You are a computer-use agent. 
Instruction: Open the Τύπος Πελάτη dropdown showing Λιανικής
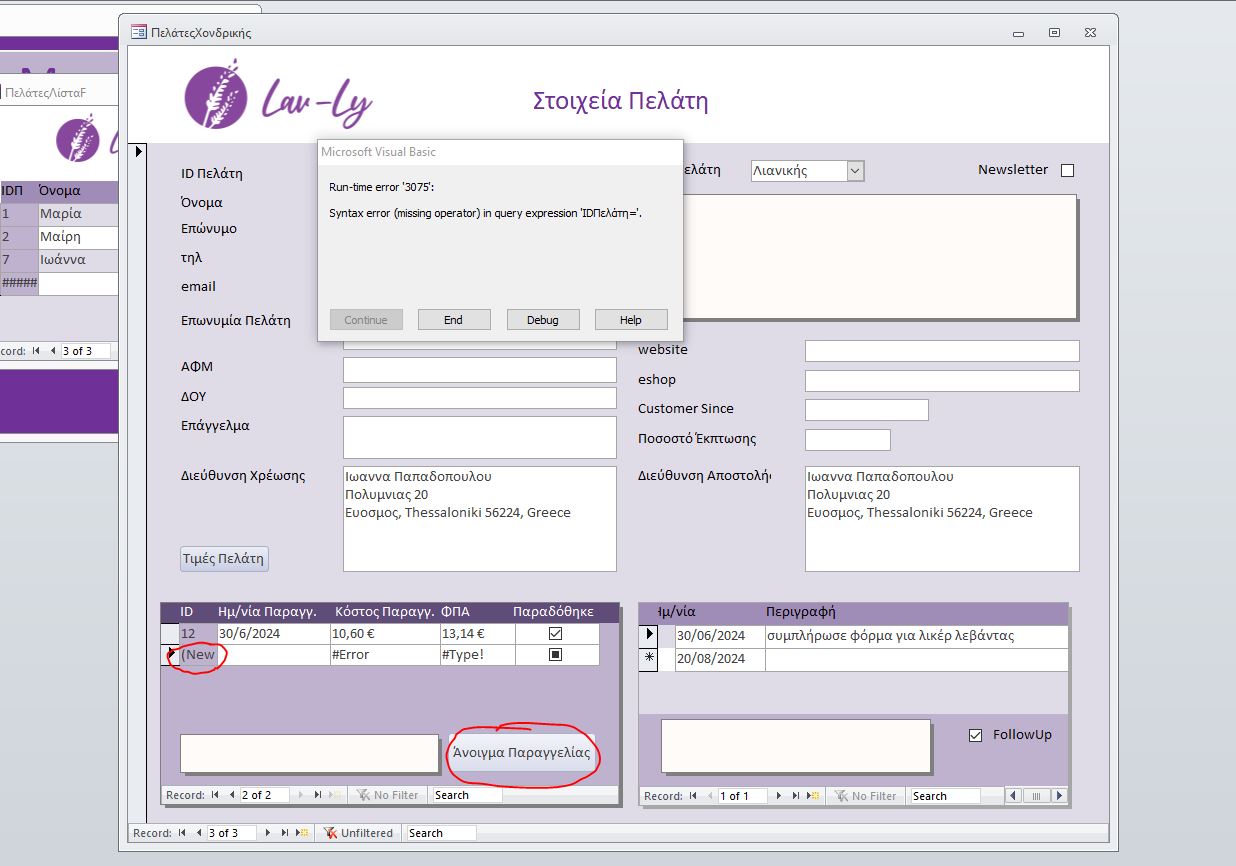pyautogui.click(x=856, y=170)
